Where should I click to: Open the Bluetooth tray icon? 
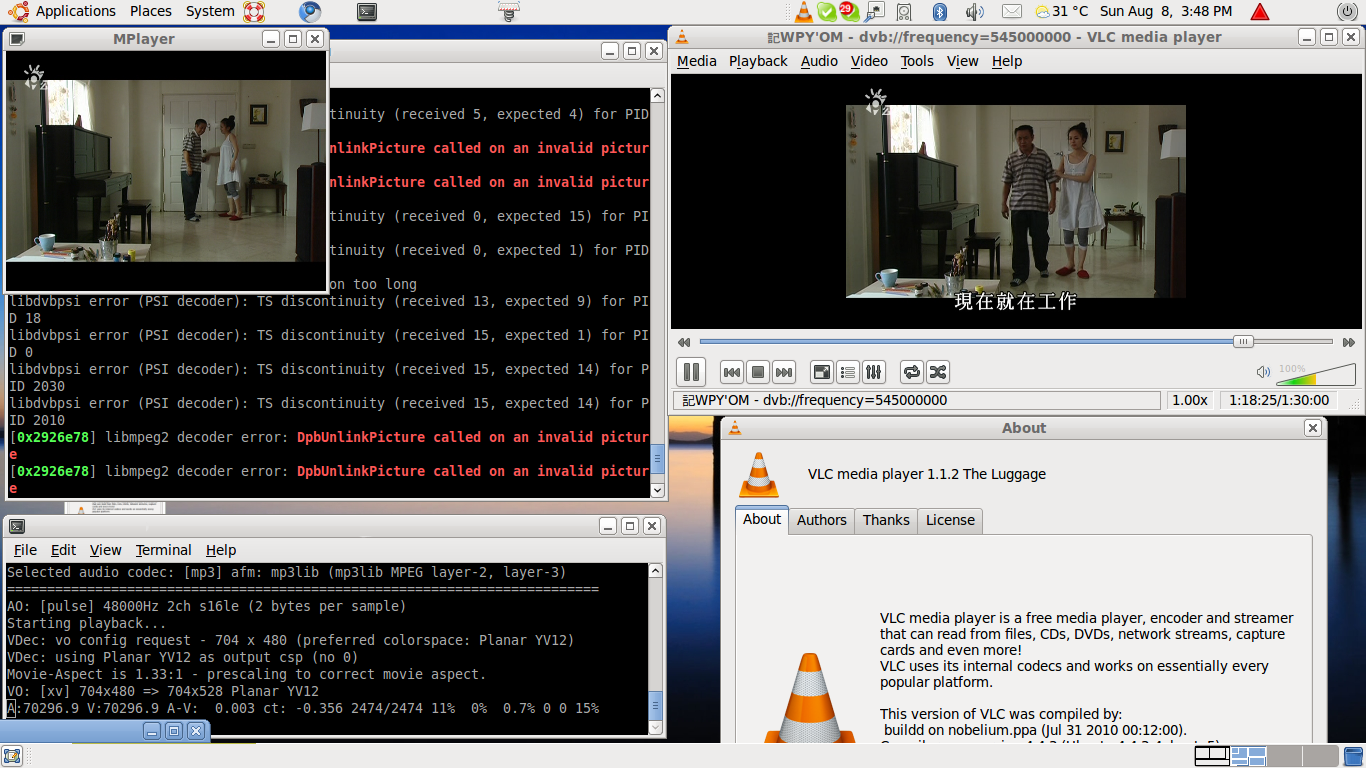pyautogui.click(x=940, y=12)
